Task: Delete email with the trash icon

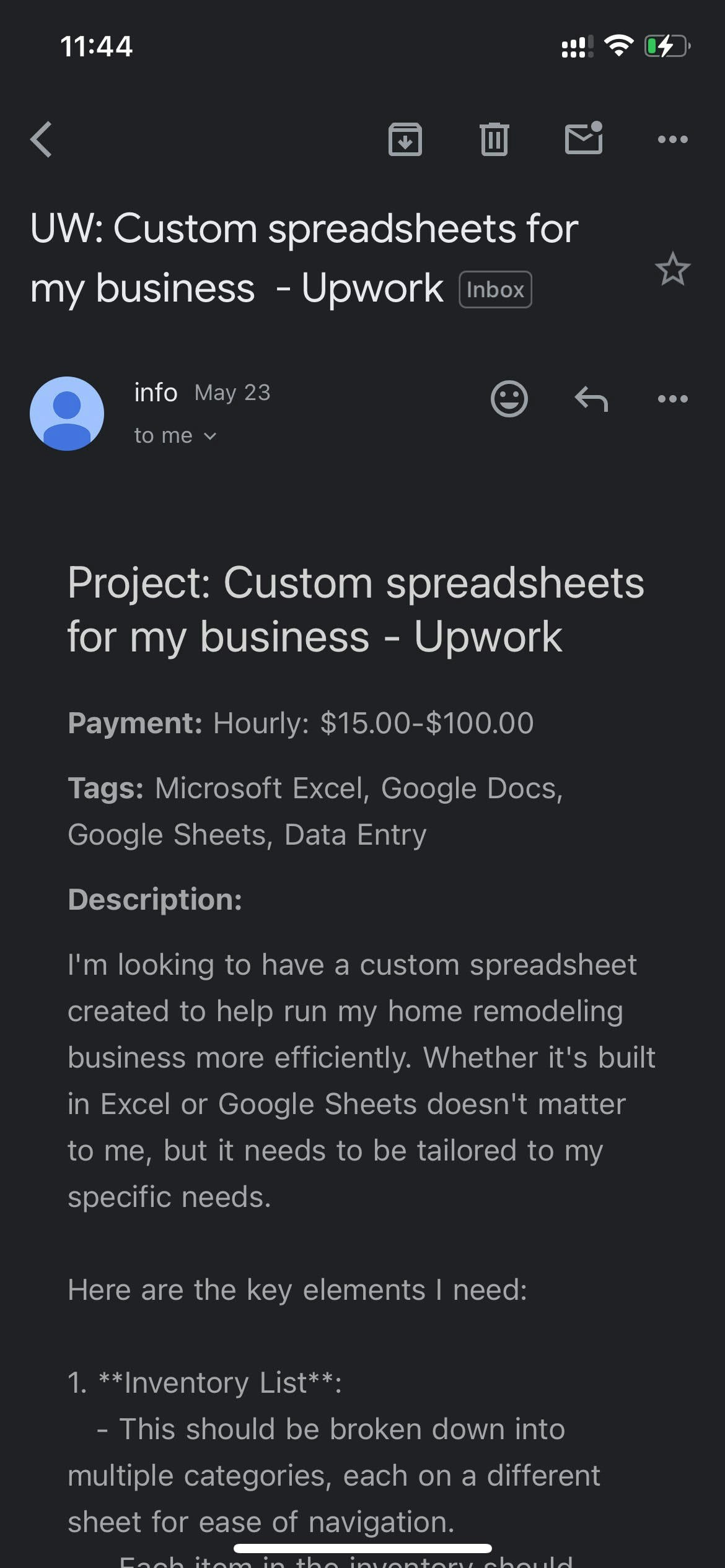Action: tap(494, 139)
